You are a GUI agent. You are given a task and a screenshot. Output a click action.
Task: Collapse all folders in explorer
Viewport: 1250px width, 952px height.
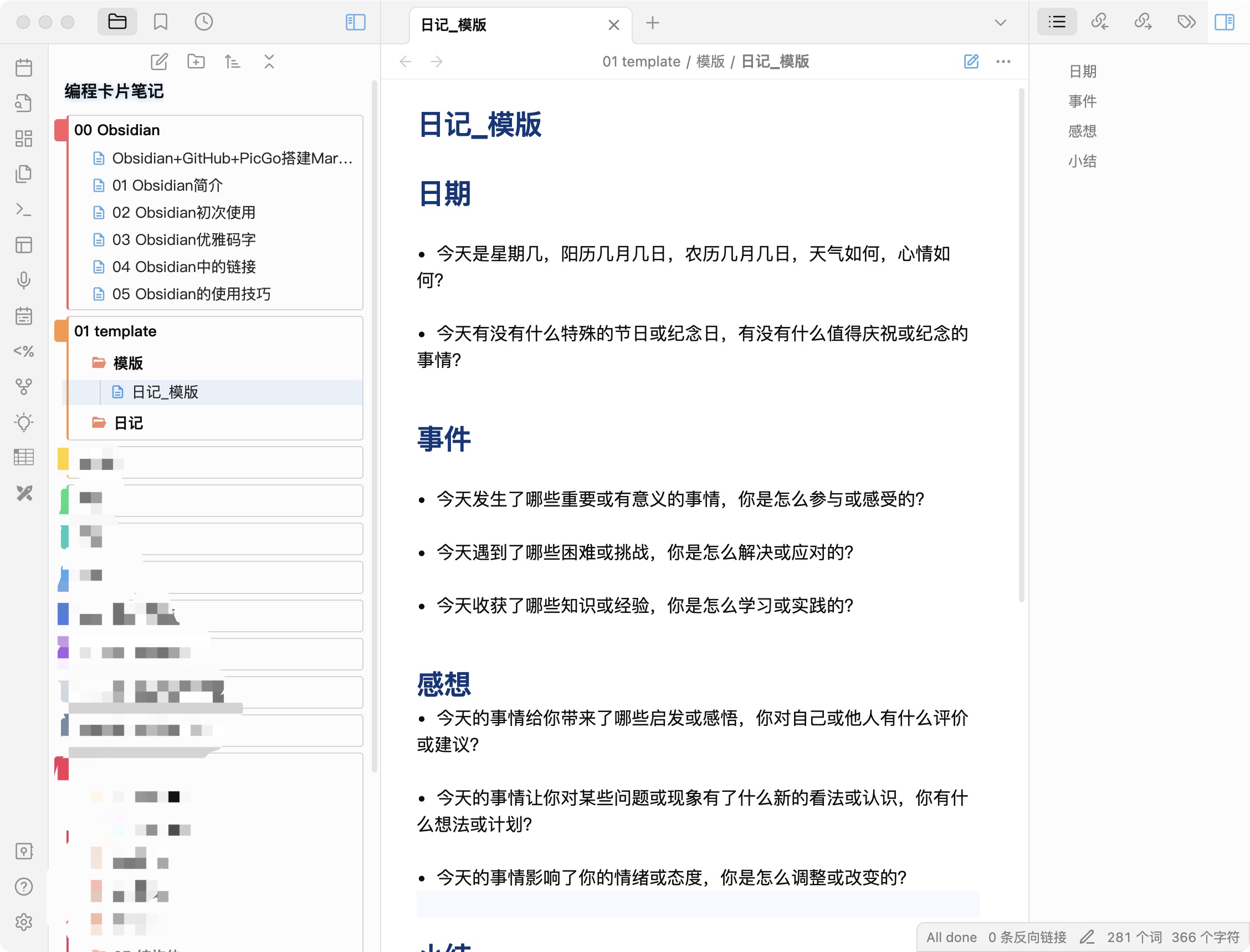click(x=269, y=61)
